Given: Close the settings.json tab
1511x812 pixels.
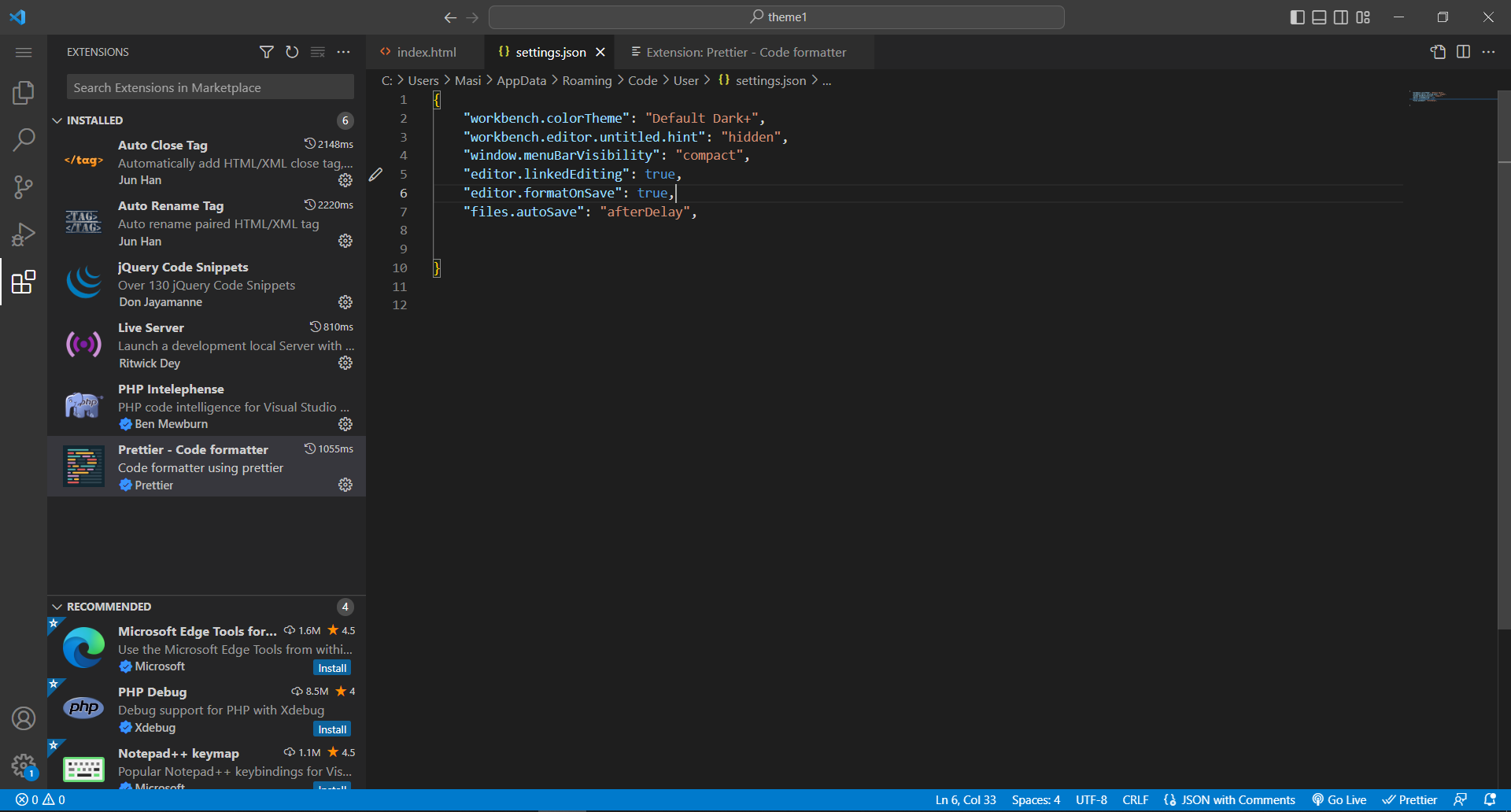Looking at the screenshot, I should point(600,52).
